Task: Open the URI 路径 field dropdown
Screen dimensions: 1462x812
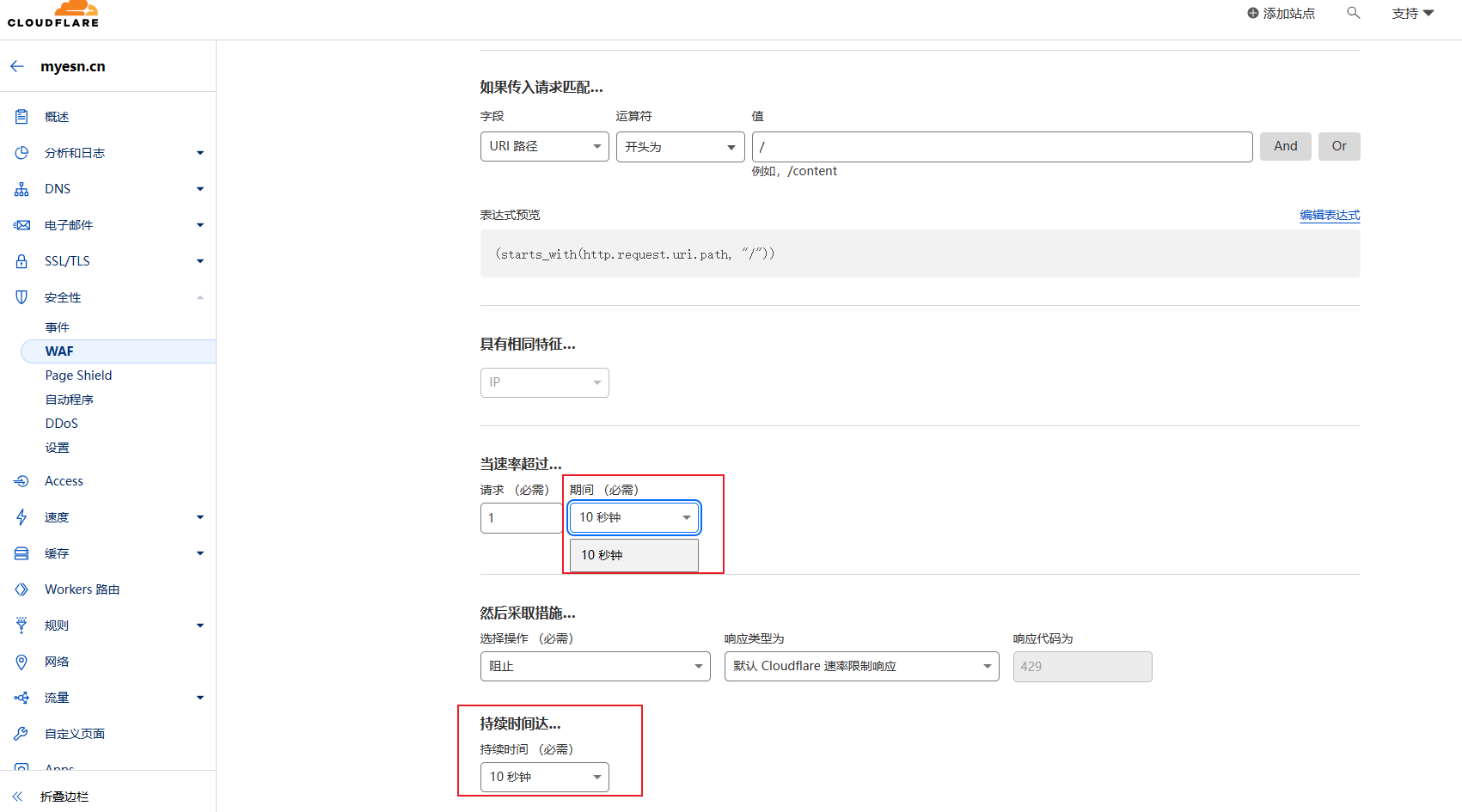Action: [x=544, y=146]
